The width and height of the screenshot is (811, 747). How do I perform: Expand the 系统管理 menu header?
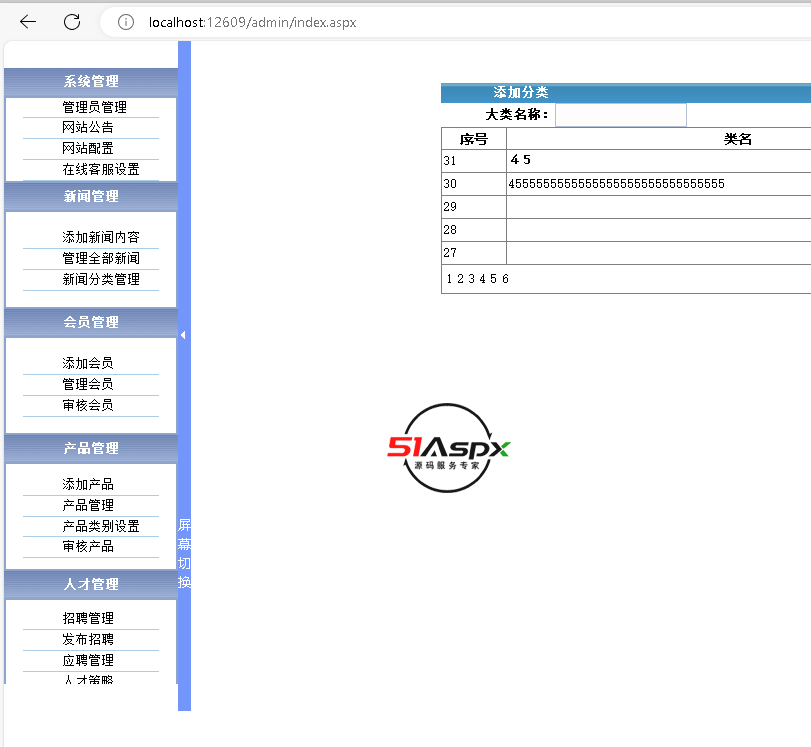pos(91,81)
